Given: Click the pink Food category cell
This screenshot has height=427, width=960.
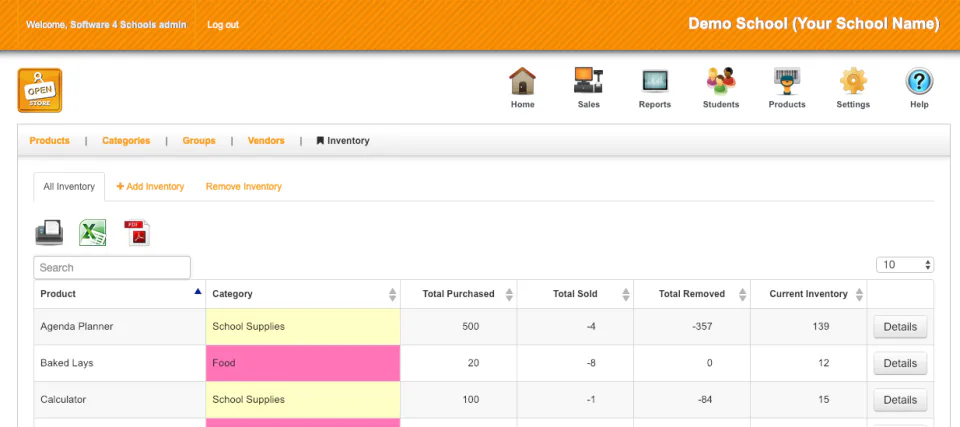Looking at the screenshot, I should click(x=303, y=363).
